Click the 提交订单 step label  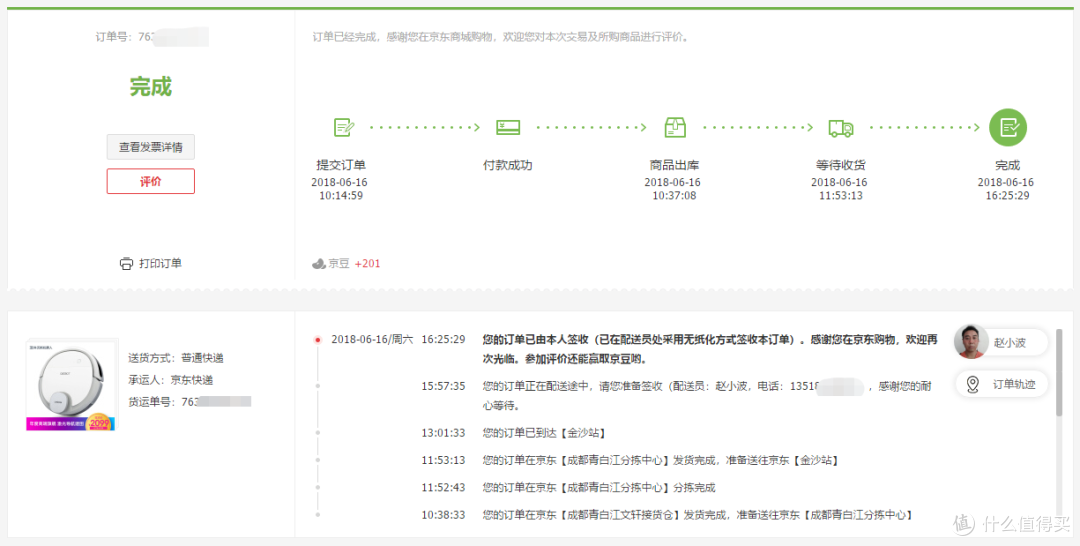[x=341, y=165]
